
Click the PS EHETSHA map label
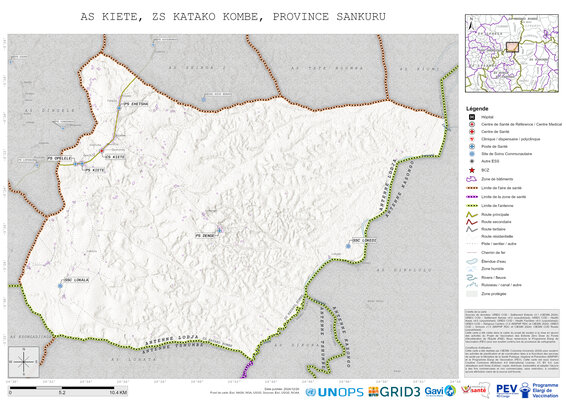click(136, 104)
